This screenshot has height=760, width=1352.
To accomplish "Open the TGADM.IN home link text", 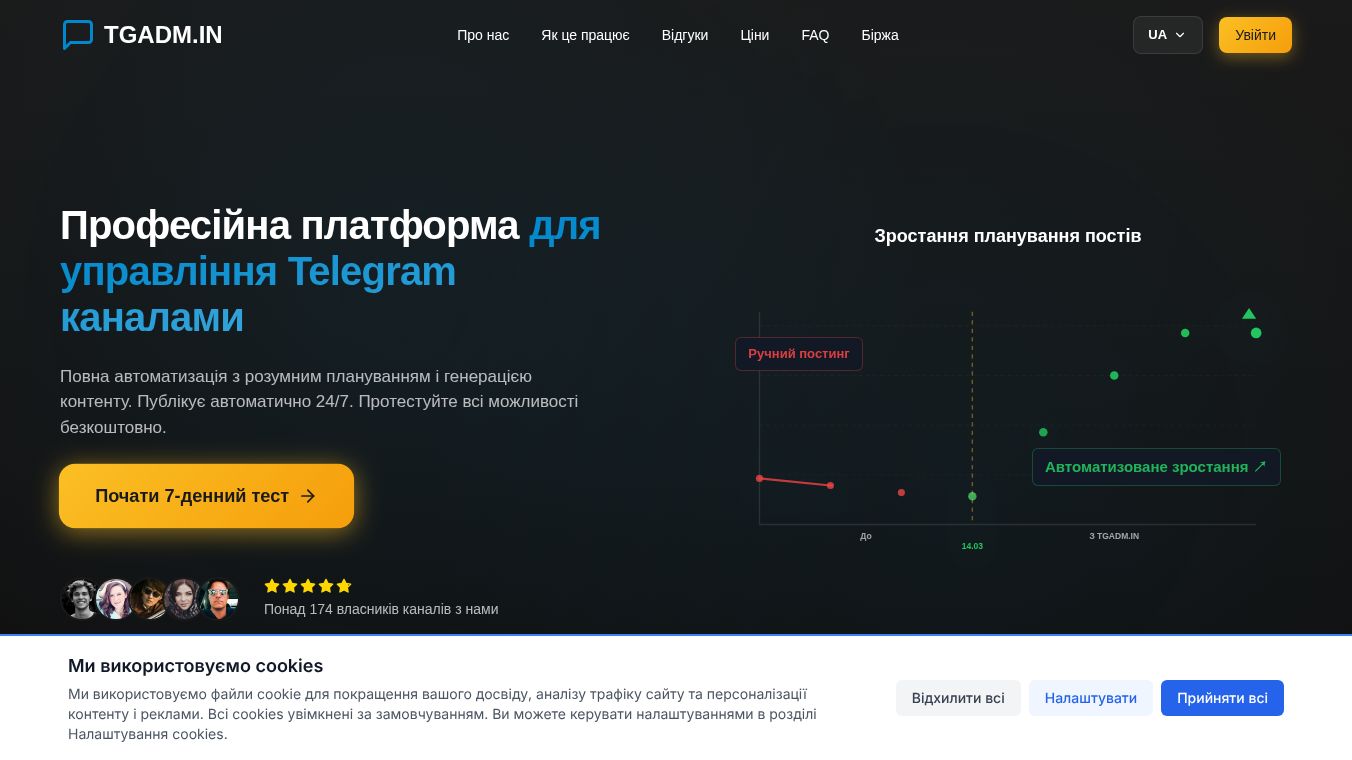I will pyautogui.click(x=163, y=35).
